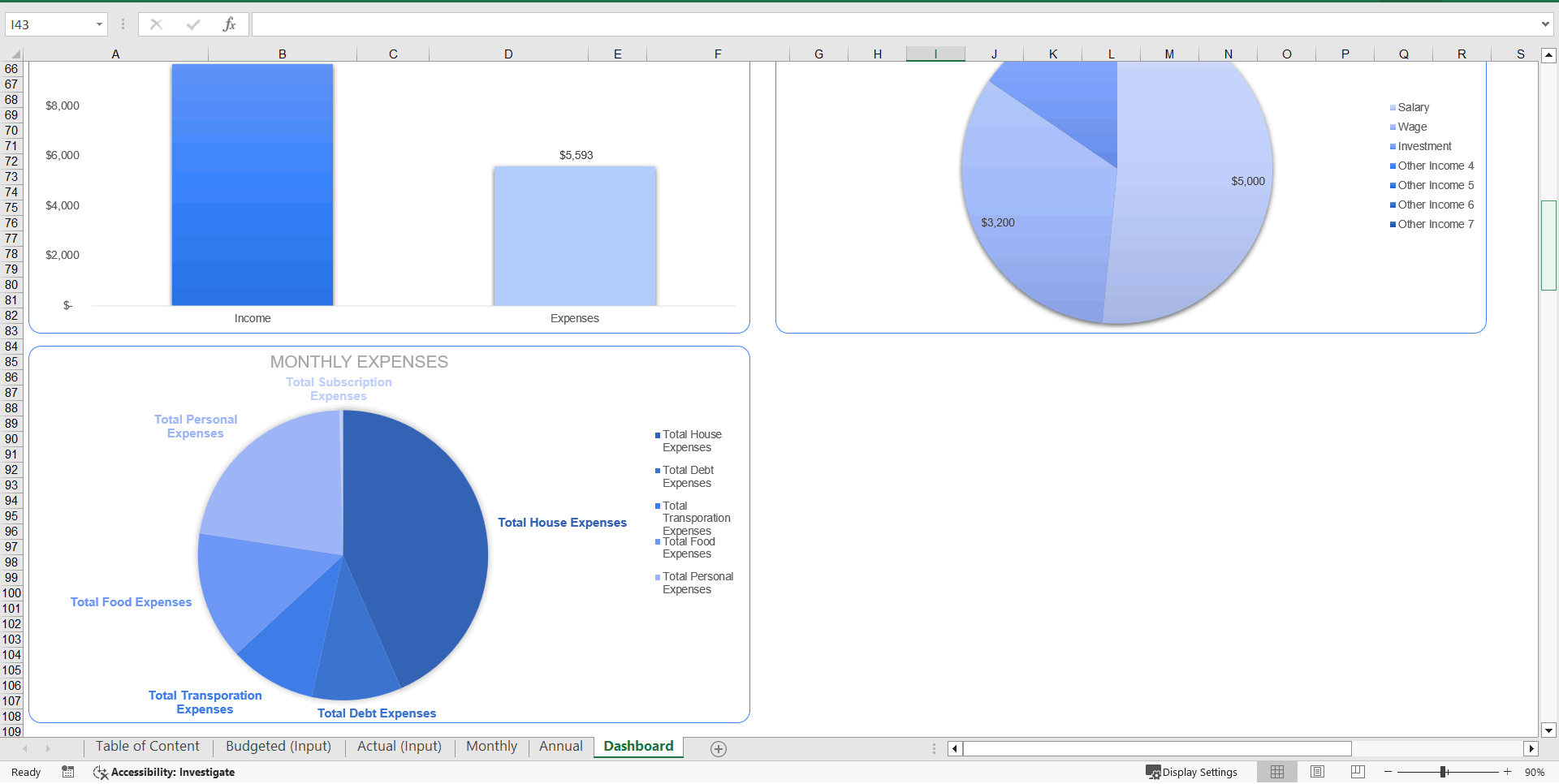The height and width of the screenshot is (784, 1559).
Task: Click the 90% zoom level
Action: [x=1535, y=773]
